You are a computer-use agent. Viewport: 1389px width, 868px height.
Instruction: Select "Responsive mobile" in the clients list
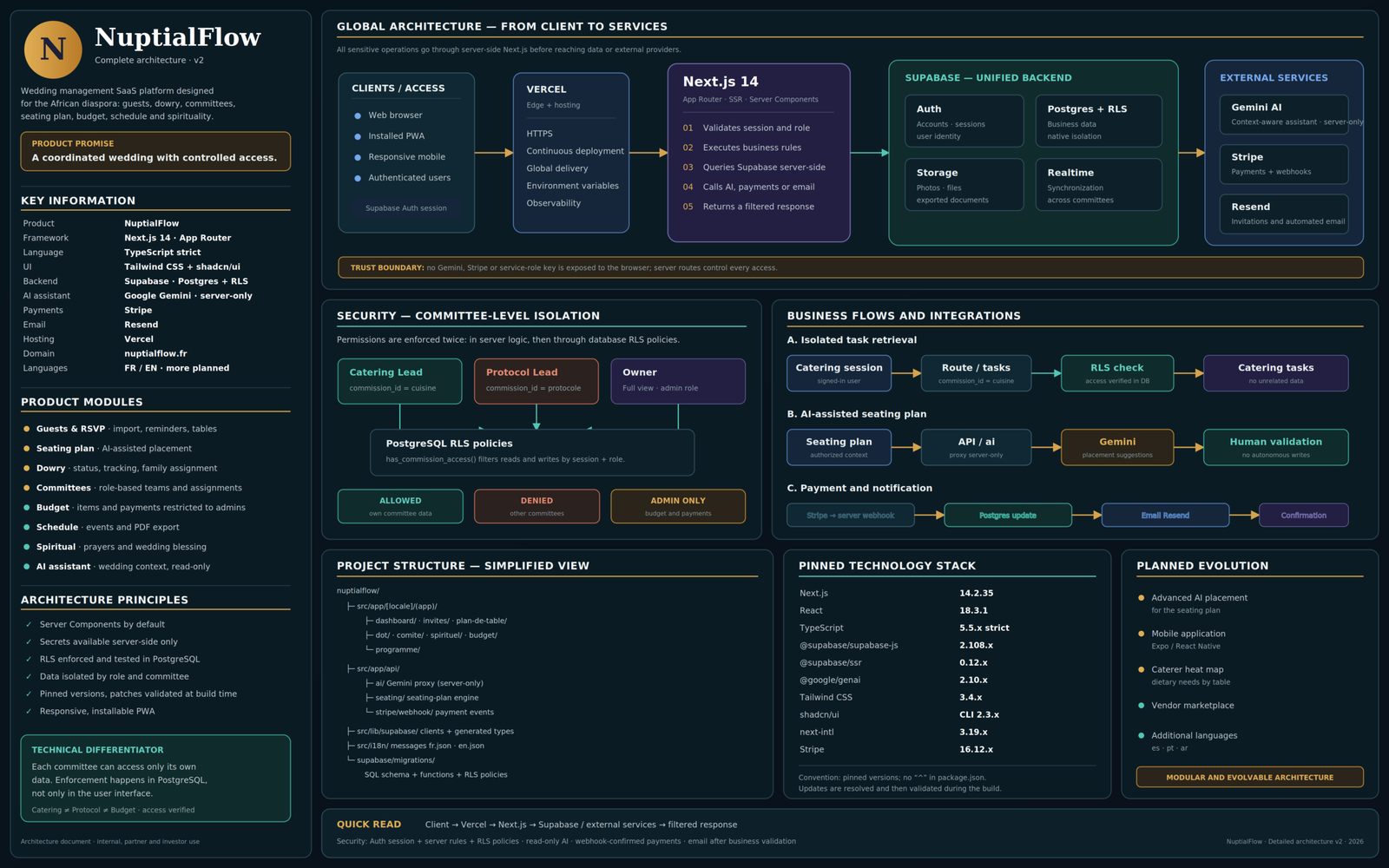[x=406, y=157]
